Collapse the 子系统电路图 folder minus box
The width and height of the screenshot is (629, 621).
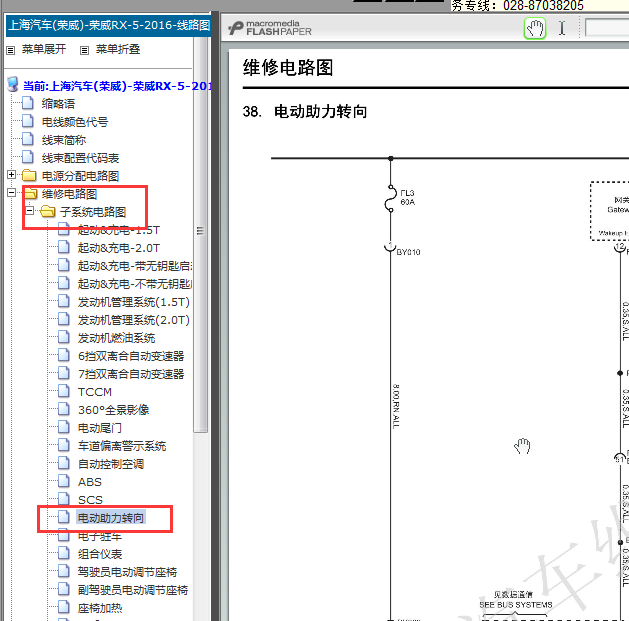point(30,211)
